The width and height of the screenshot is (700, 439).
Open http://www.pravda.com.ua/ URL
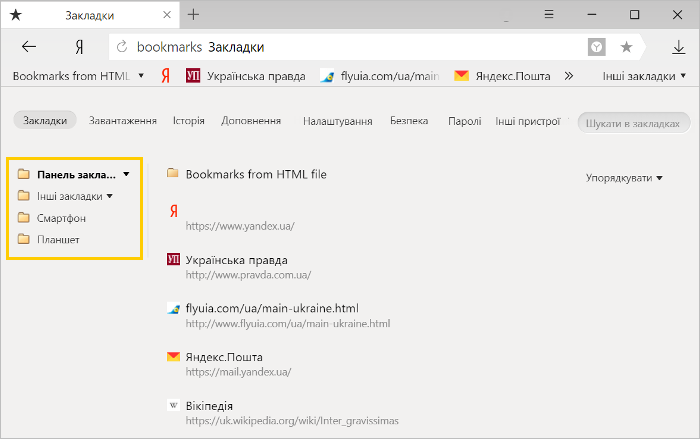coord(248,275)
